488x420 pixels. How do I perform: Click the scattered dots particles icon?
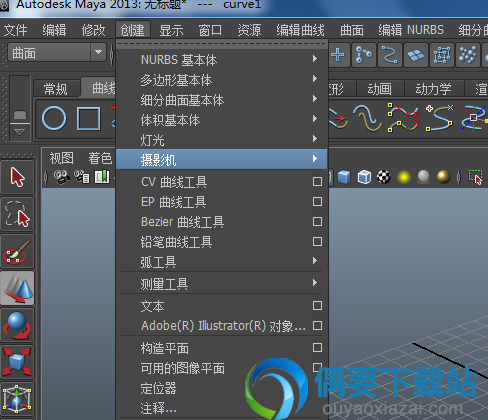[467, 55]
